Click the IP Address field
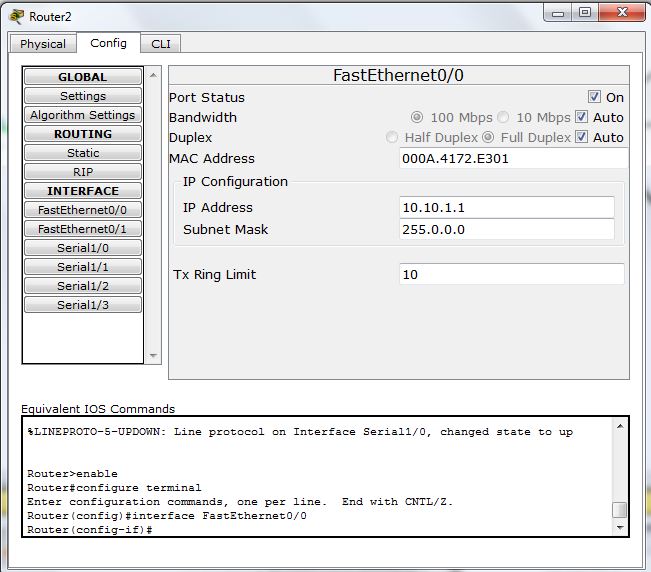This screenshot has height=572, width=651. [x=507, y=208]
